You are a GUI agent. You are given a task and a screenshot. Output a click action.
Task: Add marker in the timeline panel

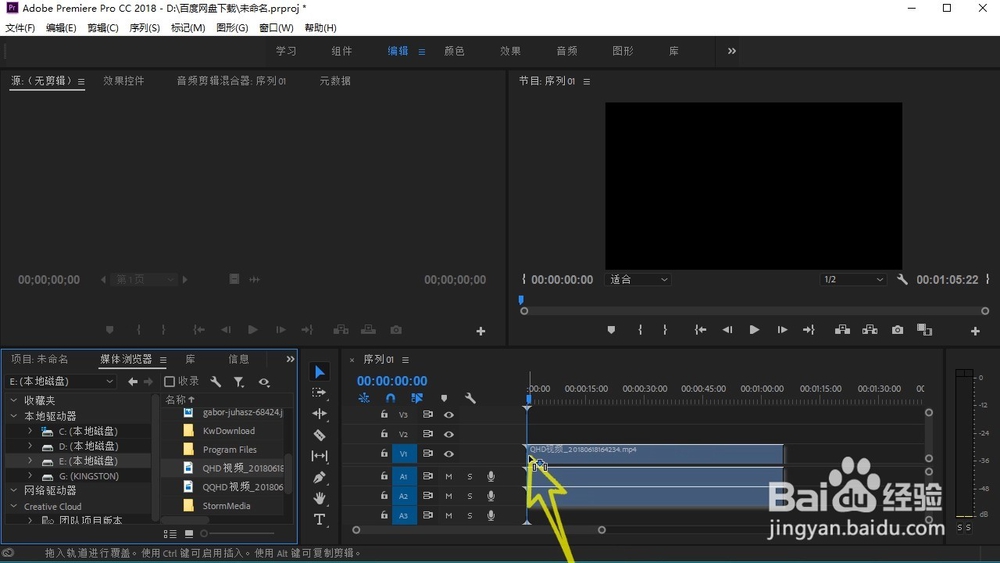pyautogui.click(x=444, y=398)
